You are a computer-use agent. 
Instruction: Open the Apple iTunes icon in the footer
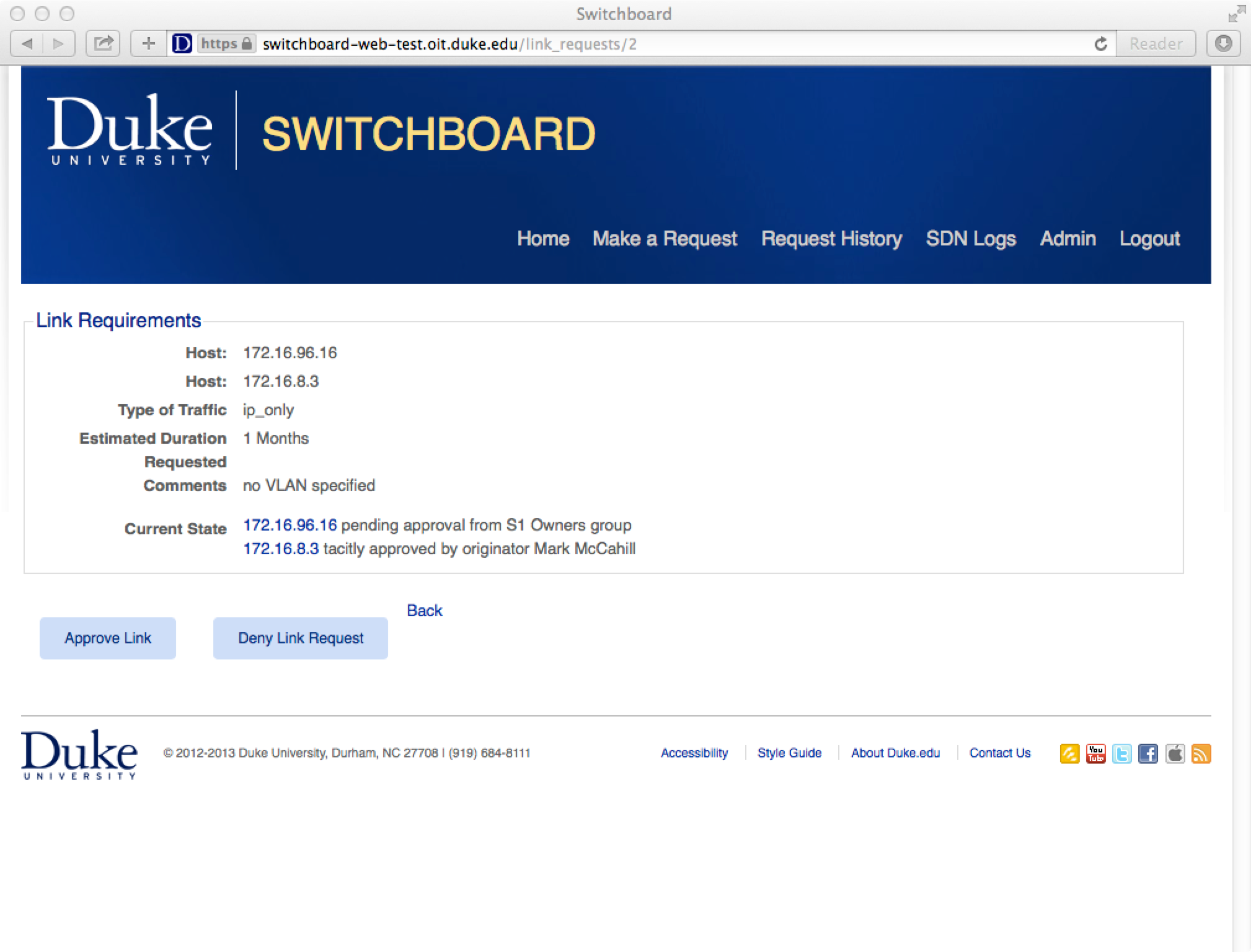point(1175,754)
